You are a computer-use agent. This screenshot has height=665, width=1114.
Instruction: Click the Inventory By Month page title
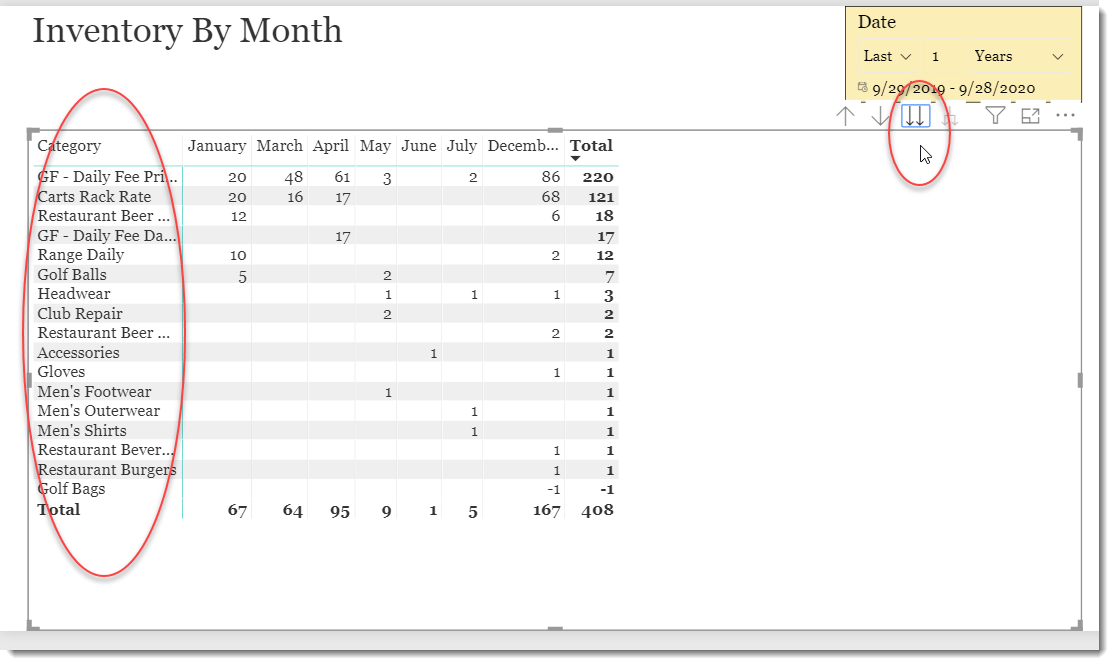click(189, 31)
